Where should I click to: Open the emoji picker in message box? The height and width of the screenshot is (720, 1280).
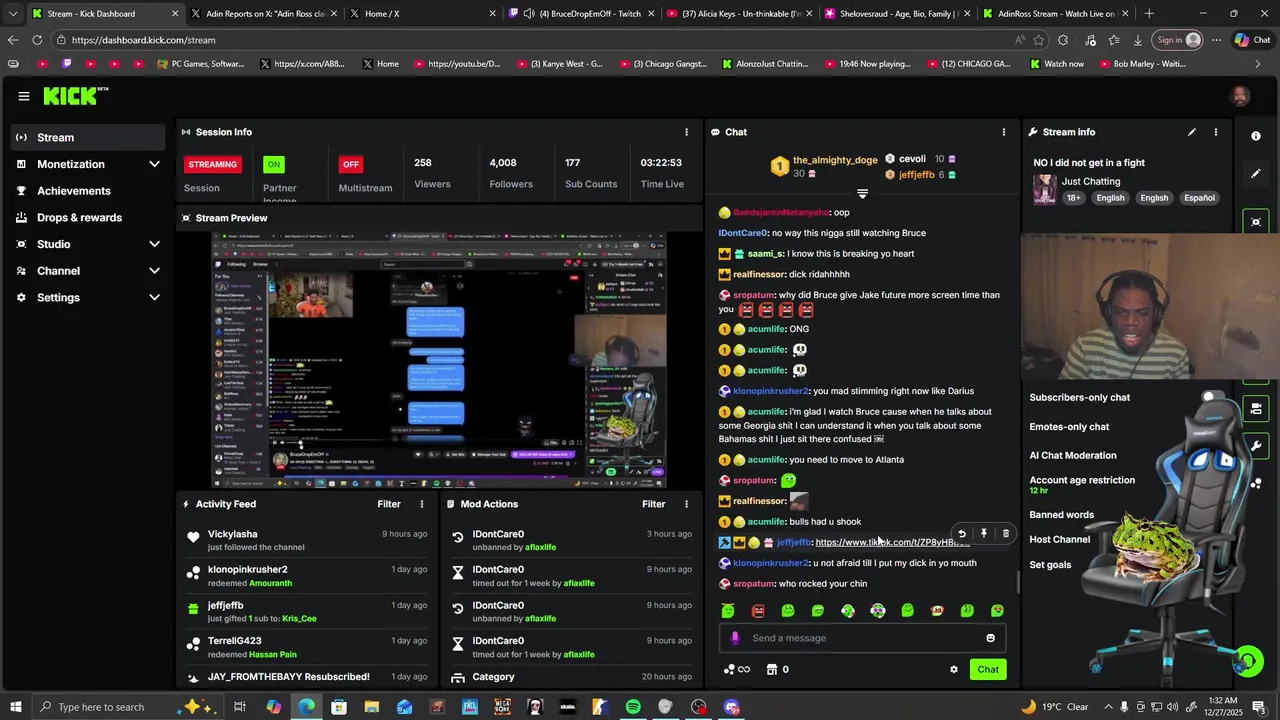point(991,638)
